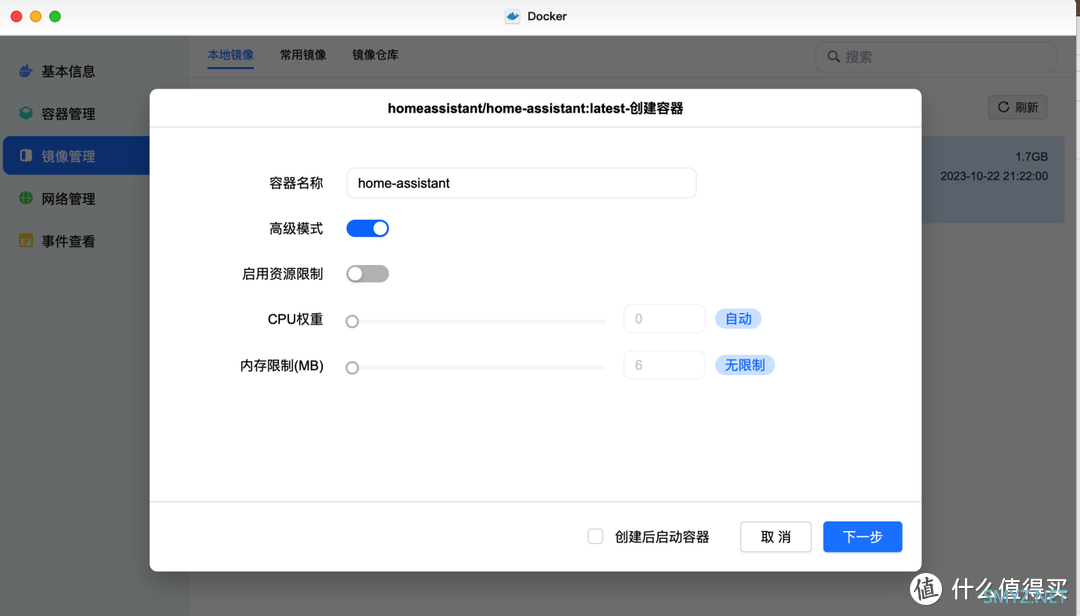The width and height of the screenshot is (1080, 616).
Task: Turn off the 高级模式 switch
Action: click(367, 228)
